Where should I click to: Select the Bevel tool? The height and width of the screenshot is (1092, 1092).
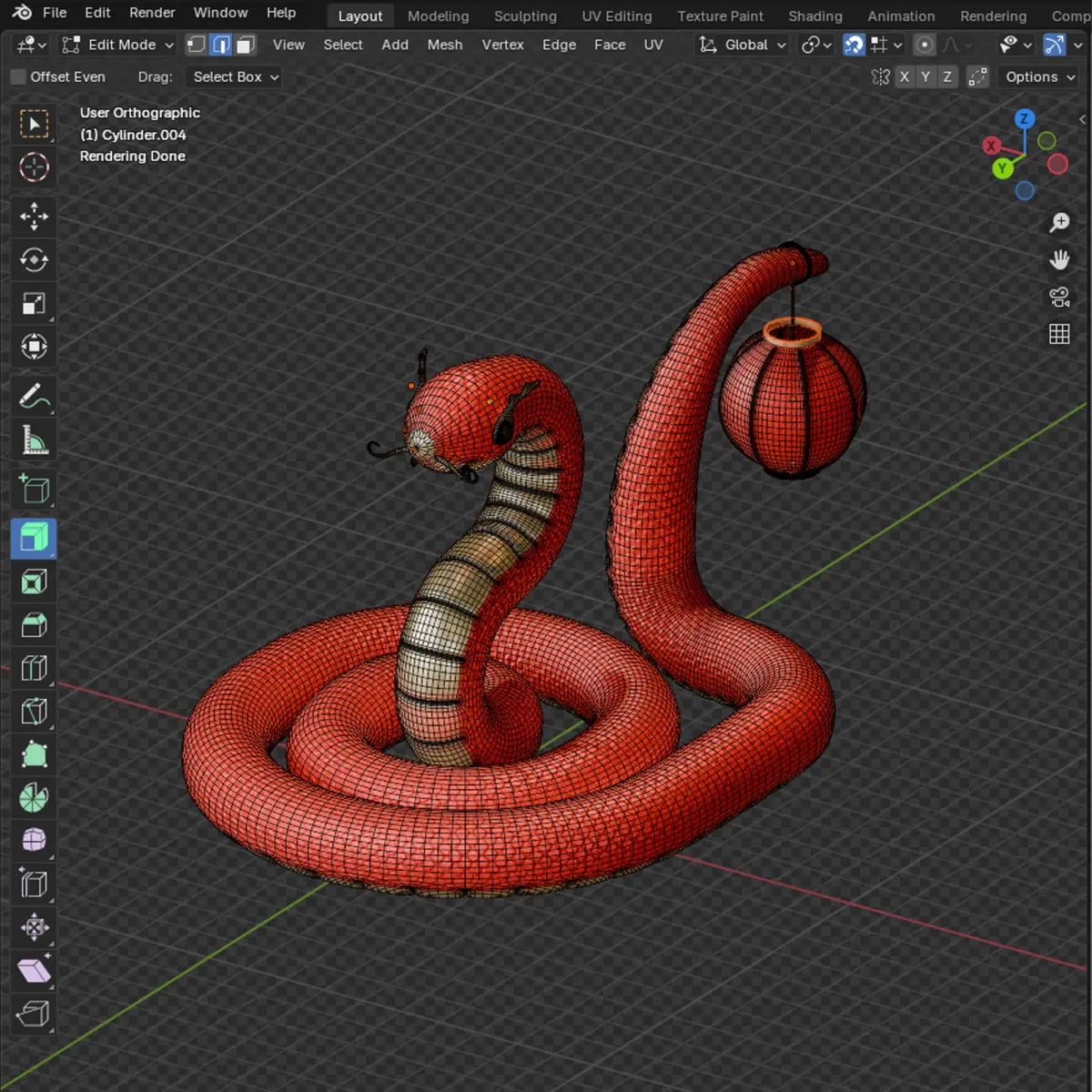34,625
